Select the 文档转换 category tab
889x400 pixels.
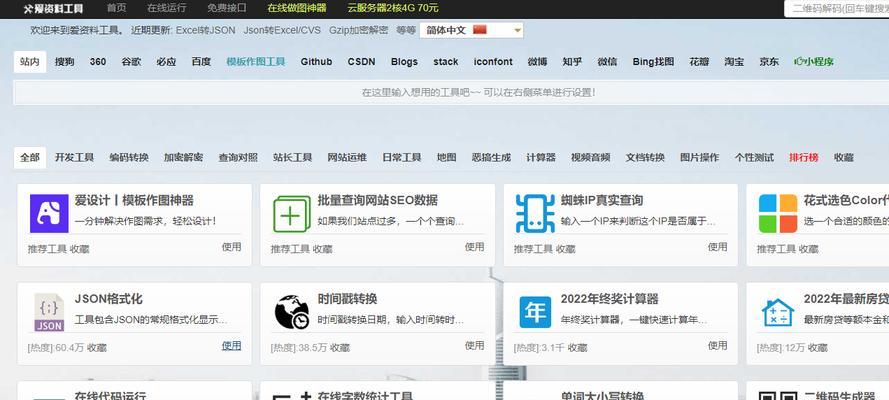pyautogui.click(x=645, y=158)
